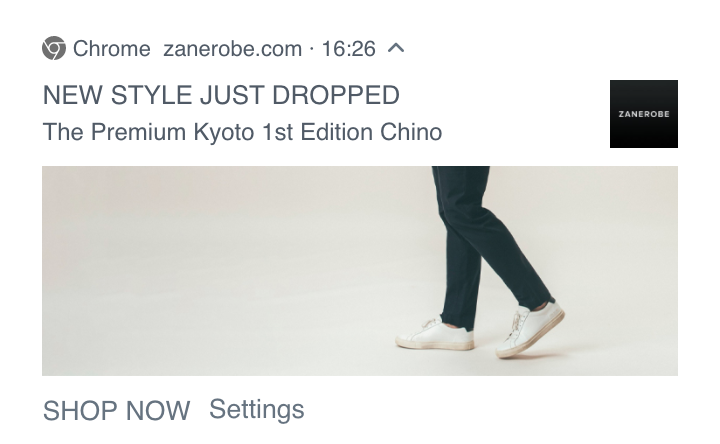Click the word Kyoto in the subtitle
The width and height of the screenshot is (720, 444).
pyautogui.click(x=224, y=133)
